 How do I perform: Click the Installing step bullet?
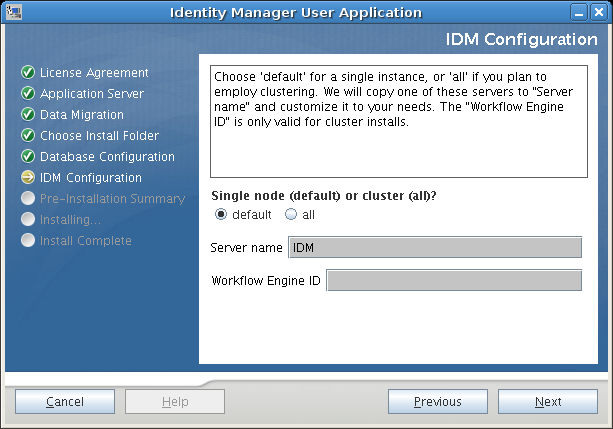pyautogui.click(x=28, y=219)
